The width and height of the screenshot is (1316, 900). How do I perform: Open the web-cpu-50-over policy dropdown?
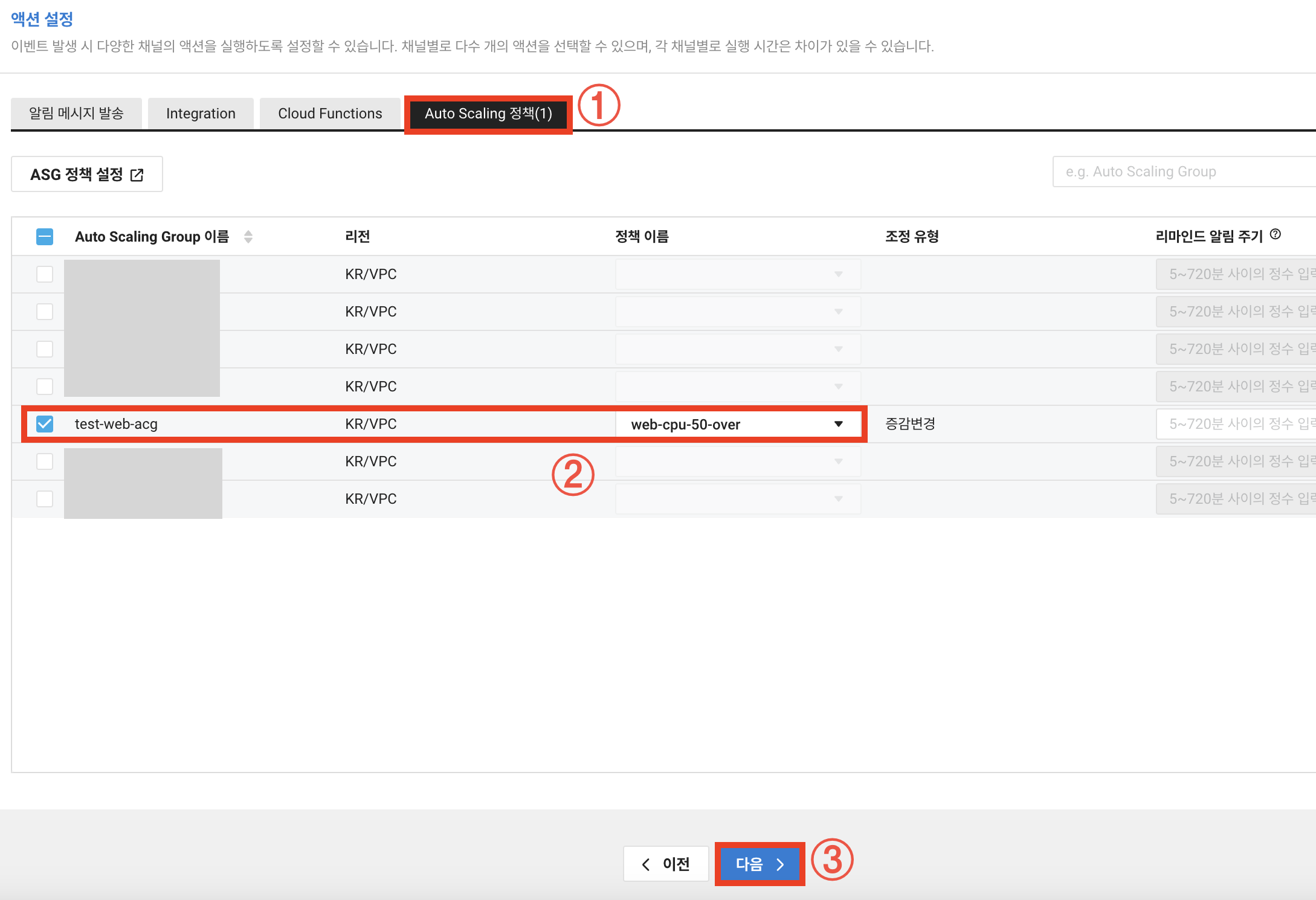738,424
